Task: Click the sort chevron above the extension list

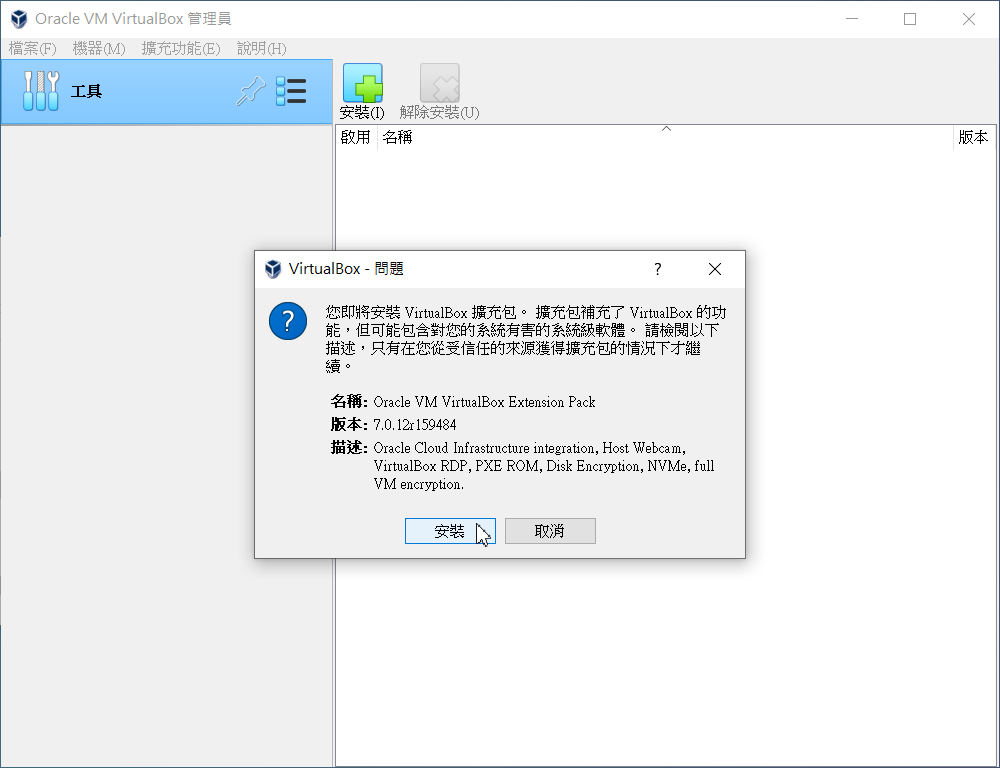Action: point(666,128)
